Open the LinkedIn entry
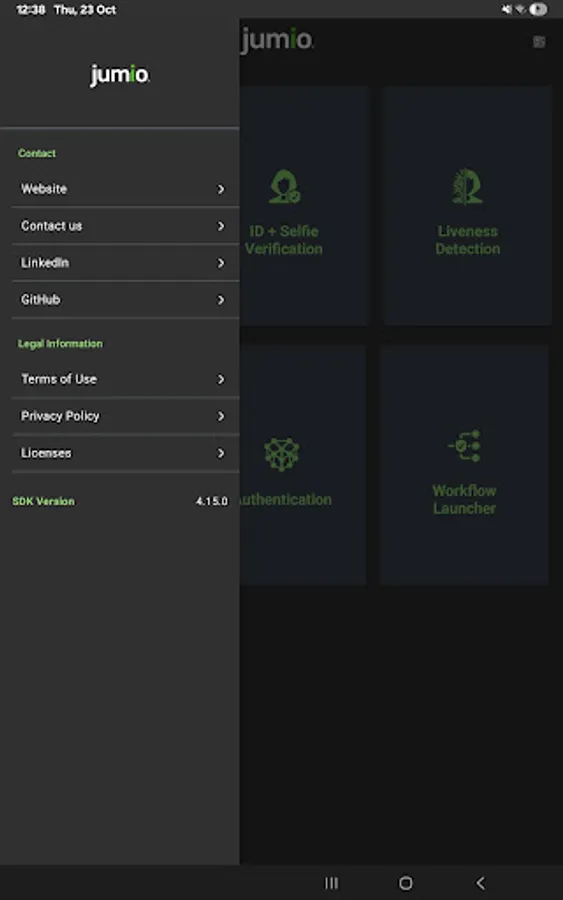Screen dimensions: 563x900 [125, 263]
